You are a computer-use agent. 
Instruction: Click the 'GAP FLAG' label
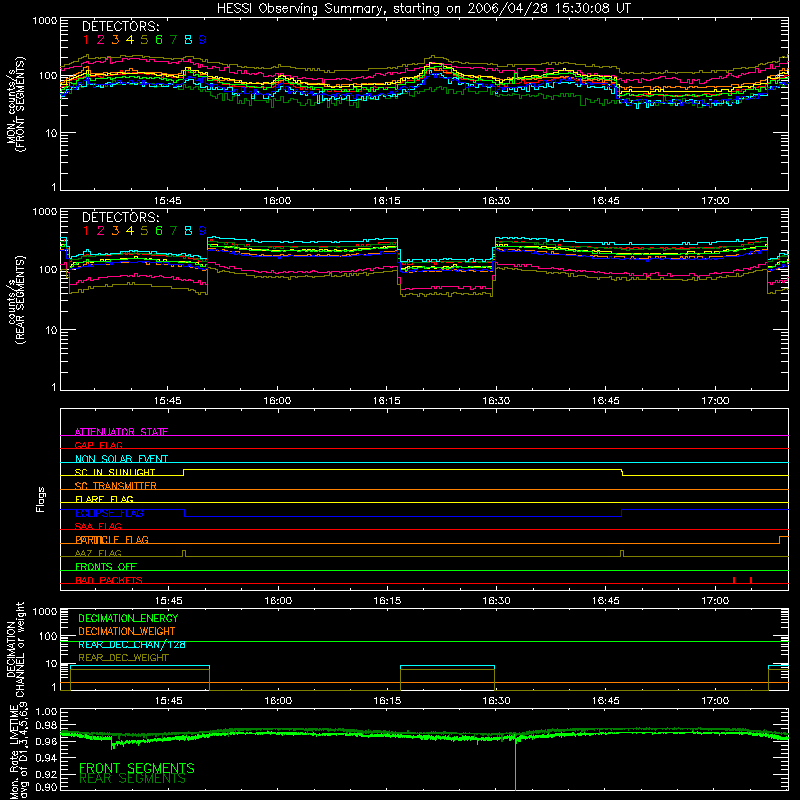click(98, 445)
